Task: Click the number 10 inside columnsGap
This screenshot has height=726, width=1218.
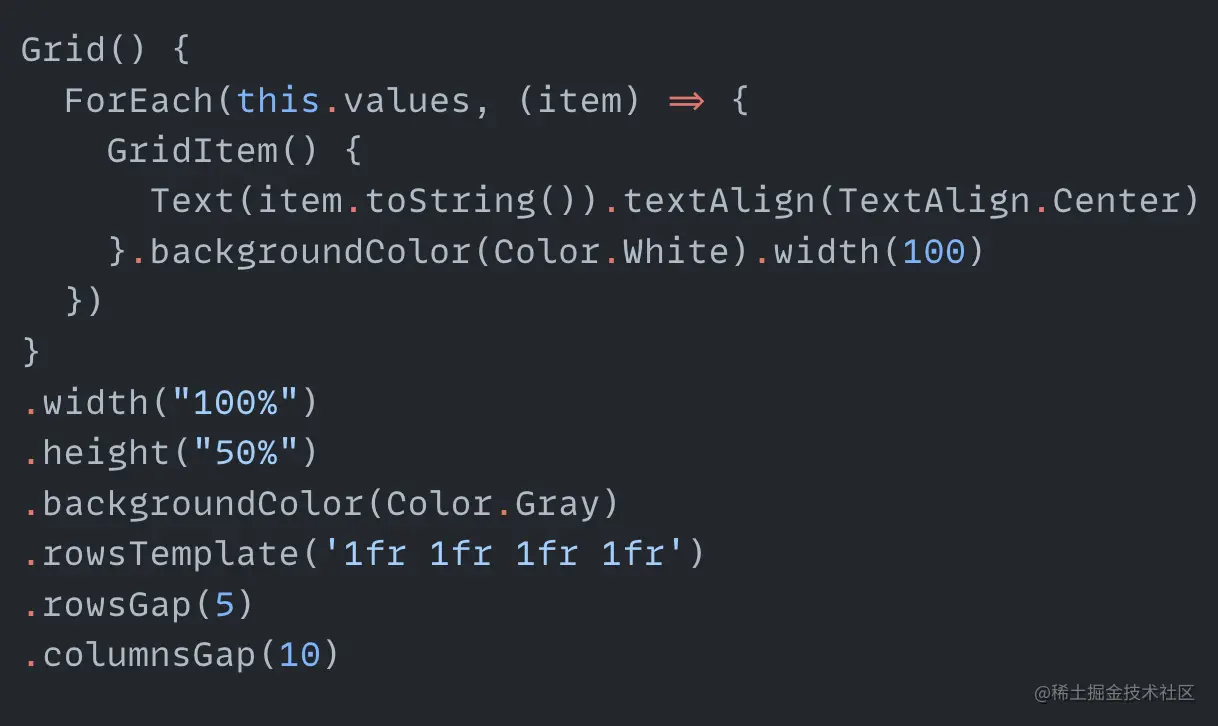Action: click(x=300, y=654)
